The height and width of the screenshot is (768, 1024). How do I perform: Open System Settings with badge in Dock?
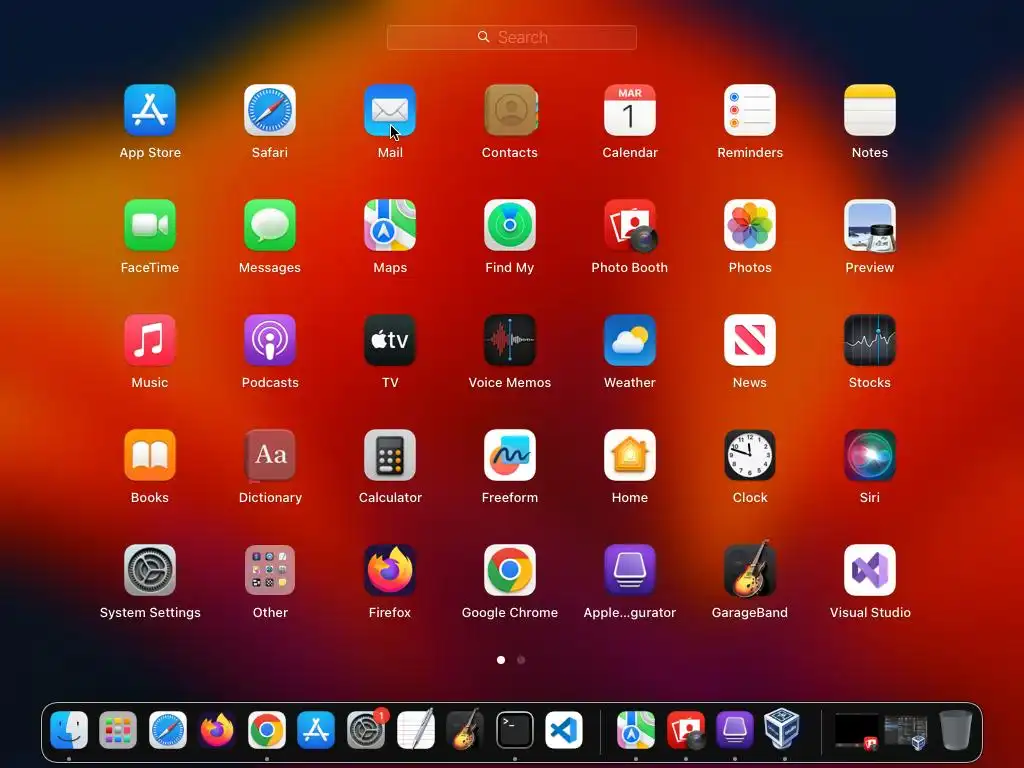[366, 729]
